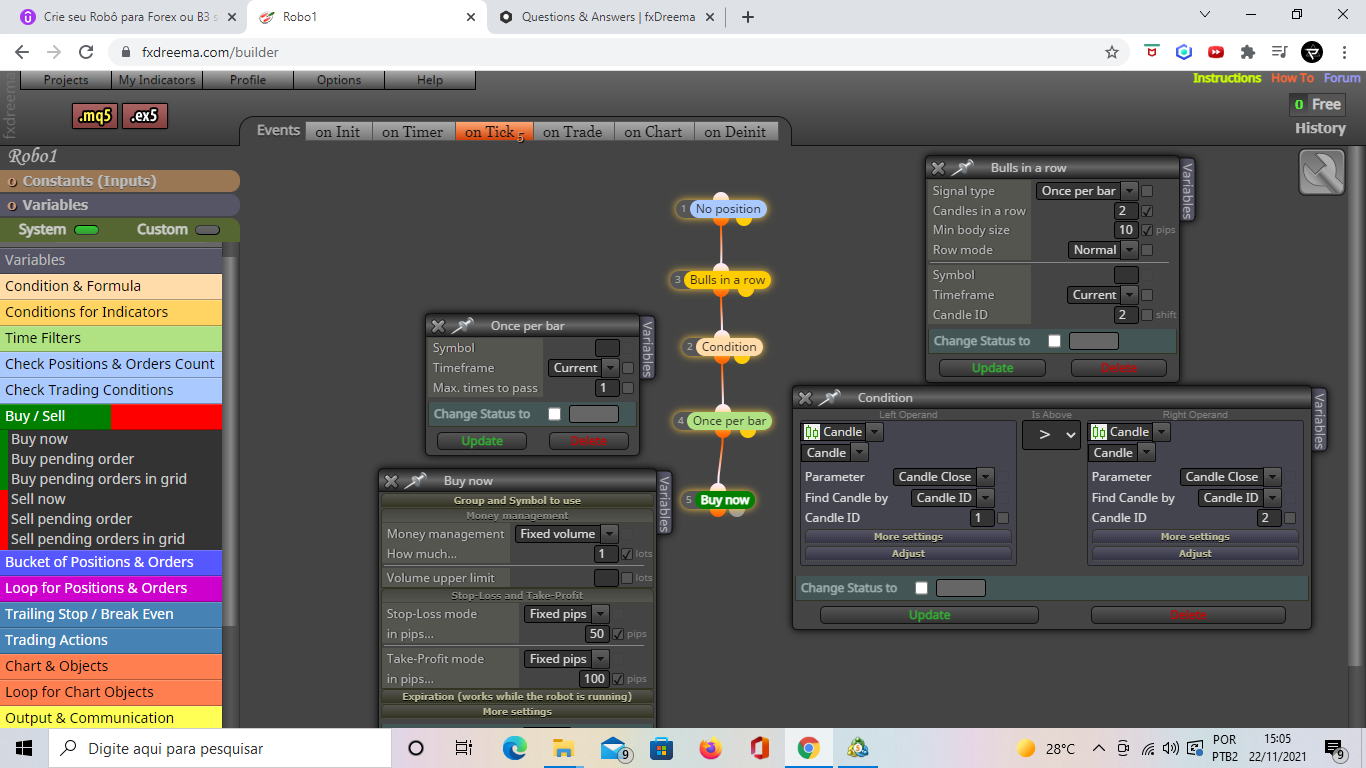Open the Is Above comparison operator dropdown
The height and width of the screenshot is (768, 1366).
point(1051,434)
